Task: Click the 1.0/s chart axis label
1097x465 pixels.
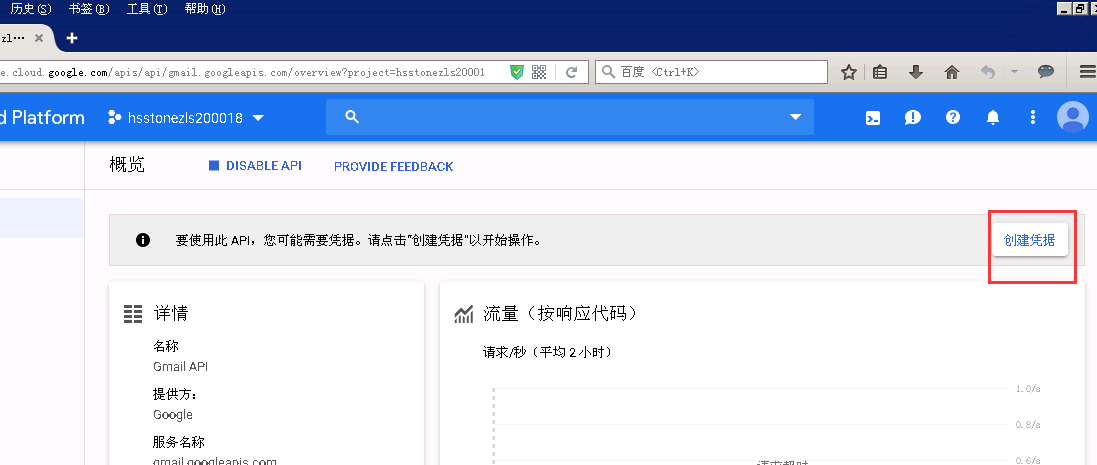Action: point(1028,389)
